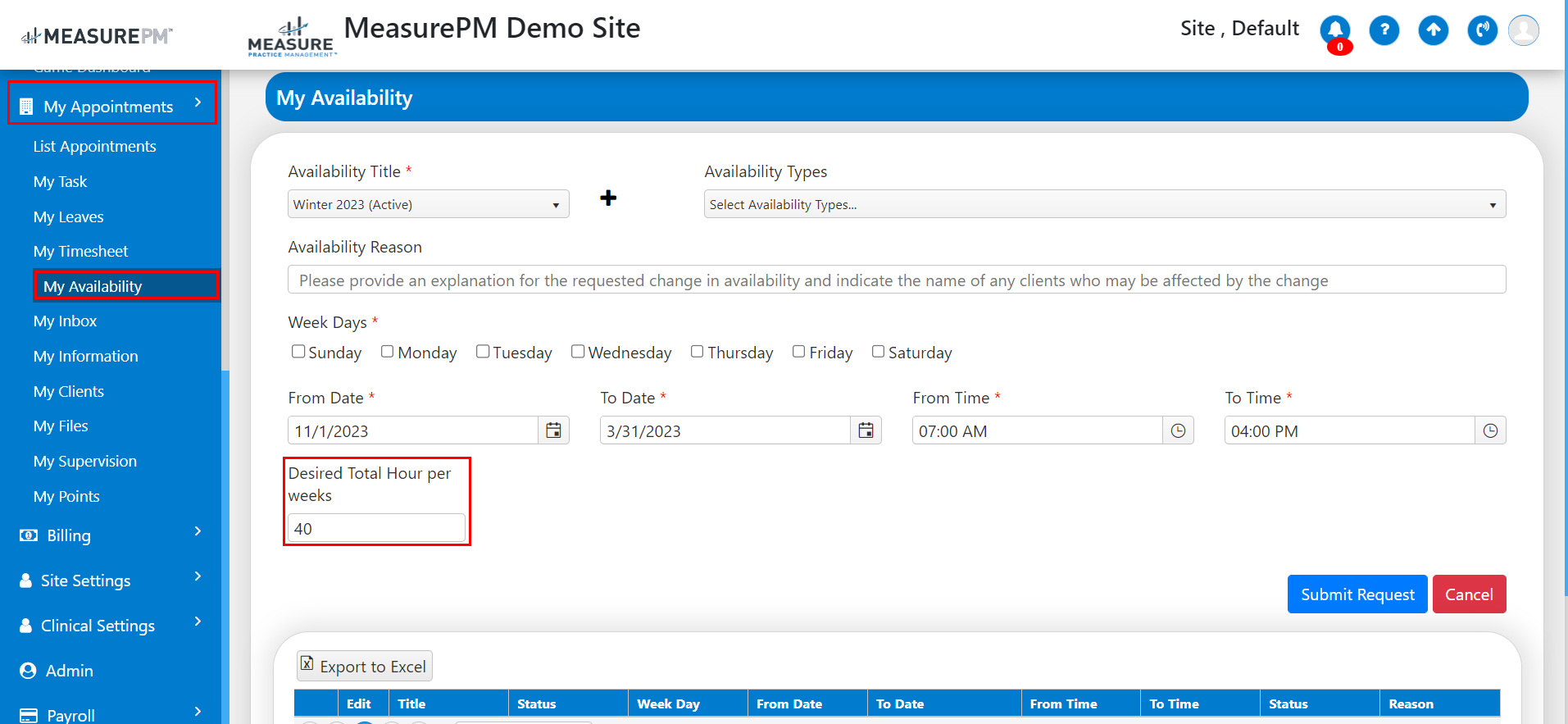Image resolution: width=1568 pixels, height=724 pixels.
Task: Check the Saturday checkbox
Action: 879,351
